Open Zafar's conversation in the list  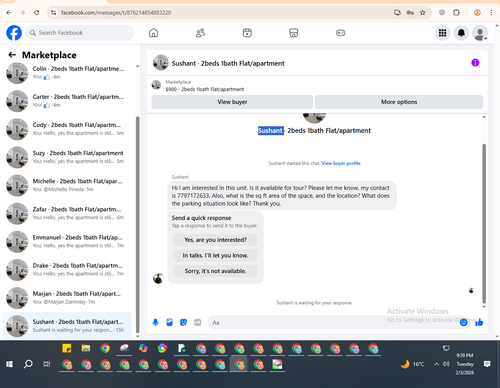click(x=68, y=214)
